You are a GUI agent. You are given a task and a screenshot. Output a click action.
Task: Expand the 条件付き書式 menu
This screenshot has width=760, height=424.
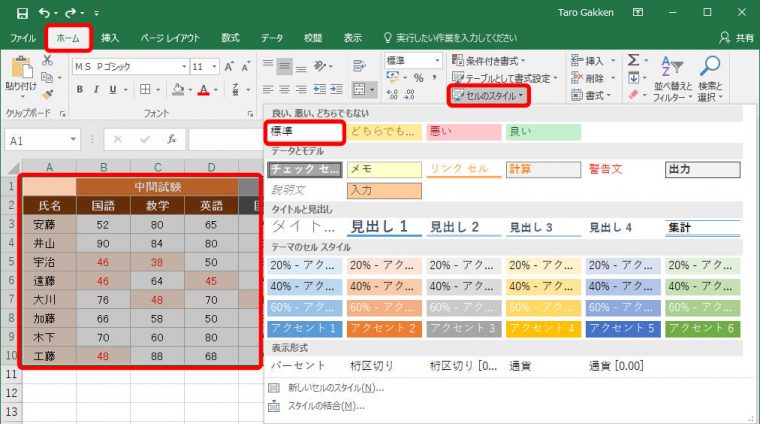(x=489, y=61)
